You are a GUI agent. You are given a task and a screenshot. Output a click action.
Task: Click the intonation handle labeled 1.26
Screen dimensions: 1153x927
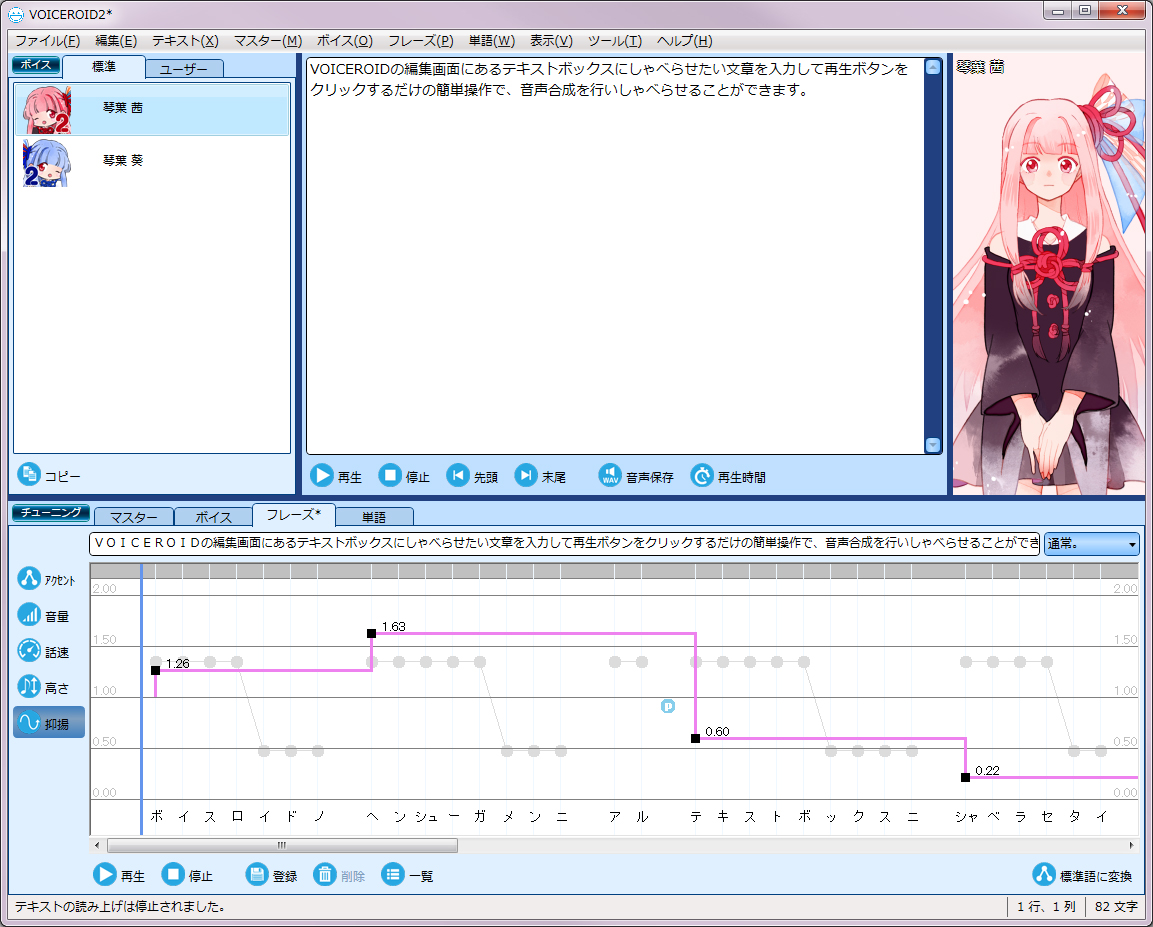[x=155, y=670]
